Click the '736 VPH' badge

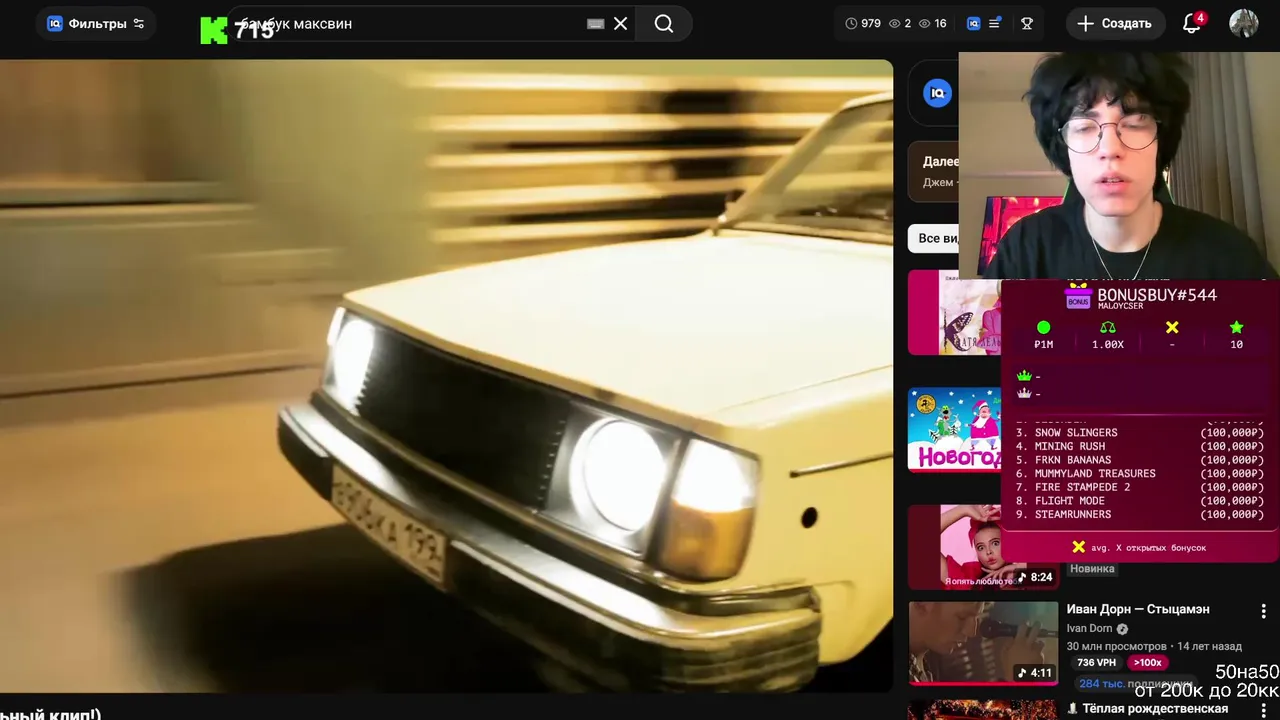point(1096,662)
